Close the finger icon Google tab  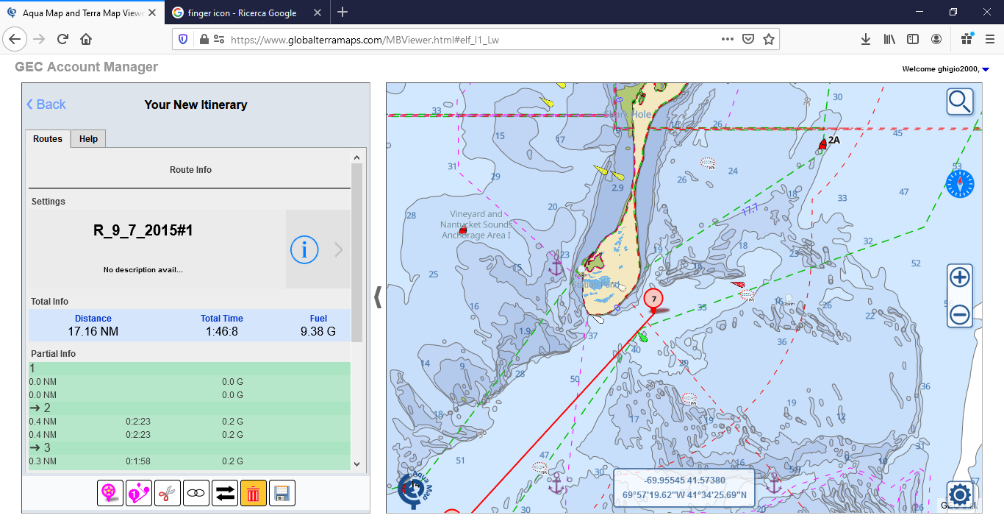pyautogui.click(x=318, y=12)
